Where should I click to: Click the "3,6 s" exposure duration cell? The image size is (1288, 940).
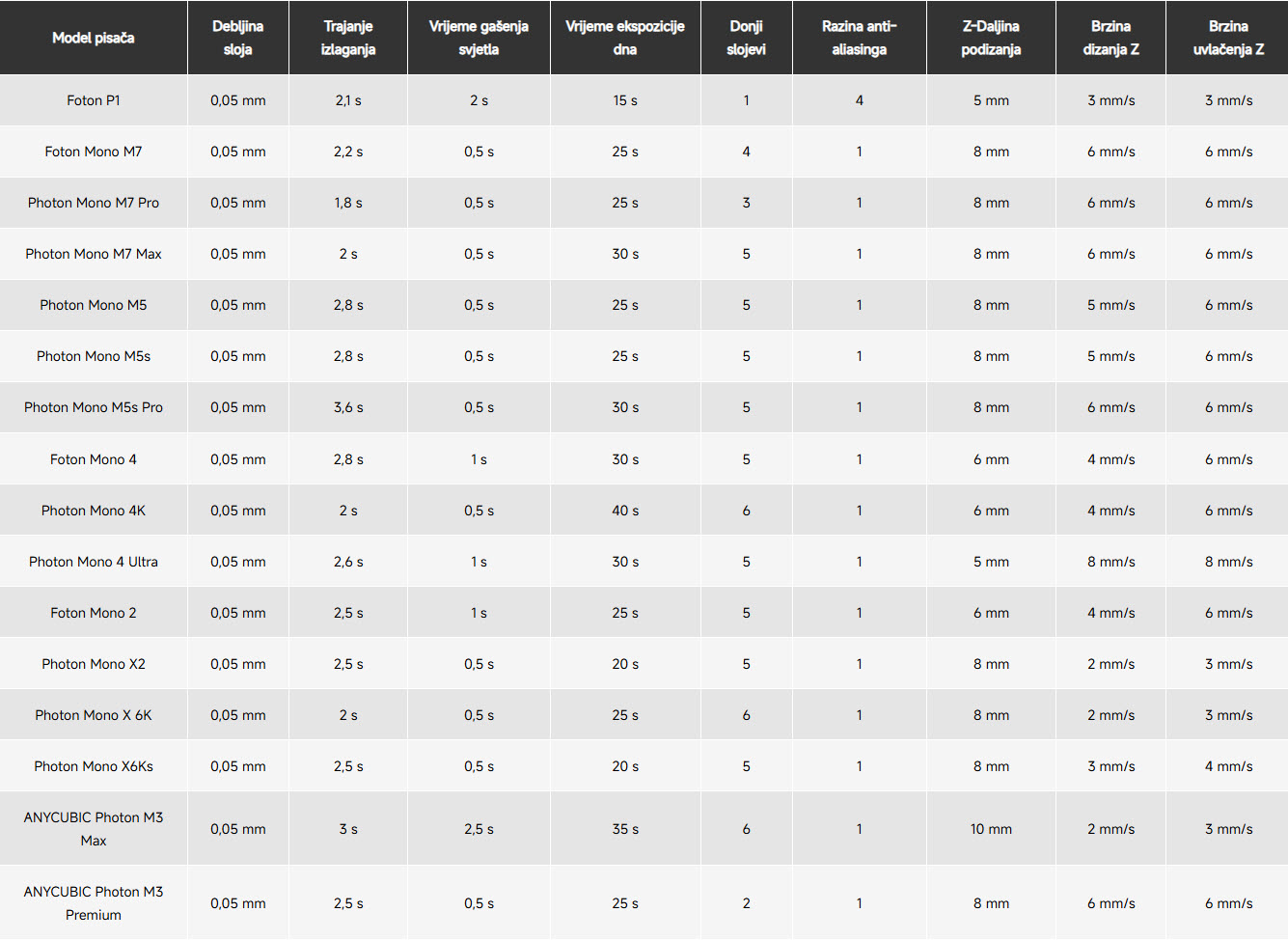(x=348, y=407)
